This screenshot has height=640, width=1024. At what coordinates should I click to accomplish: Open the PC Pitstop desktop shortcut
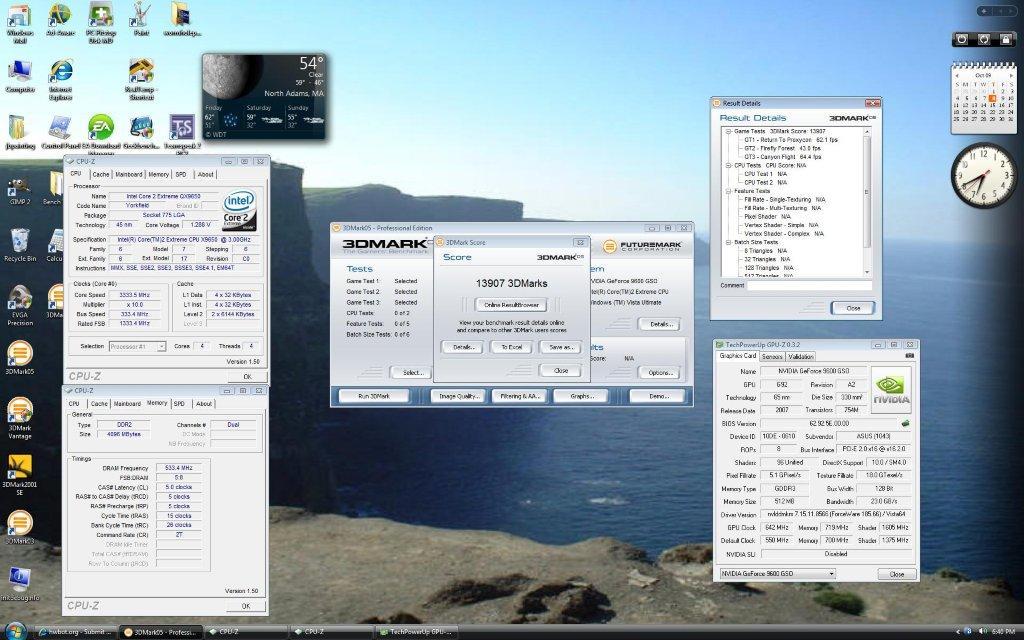pos(101,23)
